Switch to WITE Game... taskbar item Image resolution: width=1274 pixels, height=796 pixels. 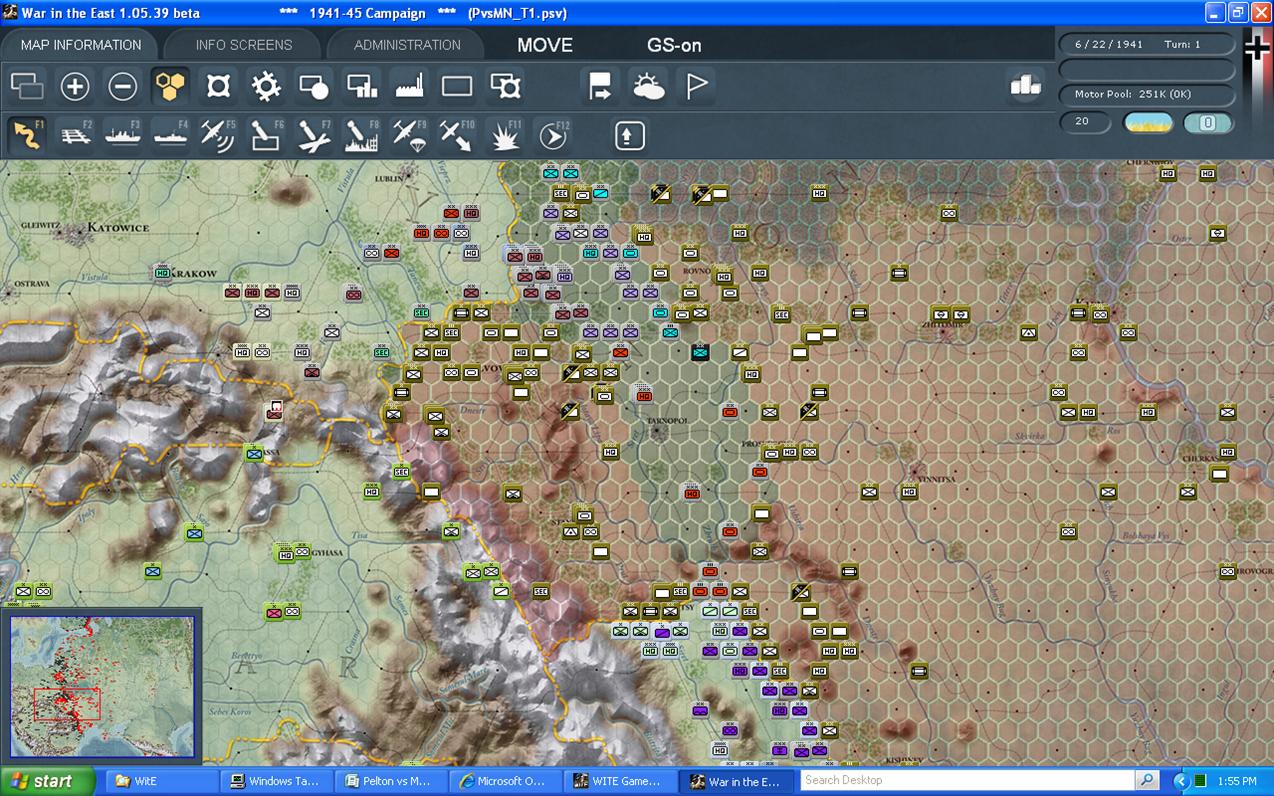click(620, 781)
